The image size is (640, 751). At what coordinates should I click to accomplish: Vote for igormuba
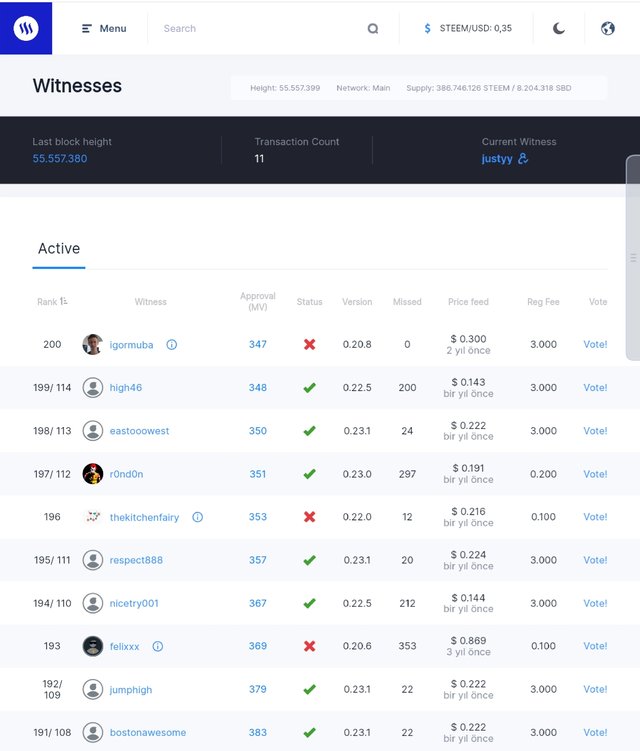coord(595,344)
